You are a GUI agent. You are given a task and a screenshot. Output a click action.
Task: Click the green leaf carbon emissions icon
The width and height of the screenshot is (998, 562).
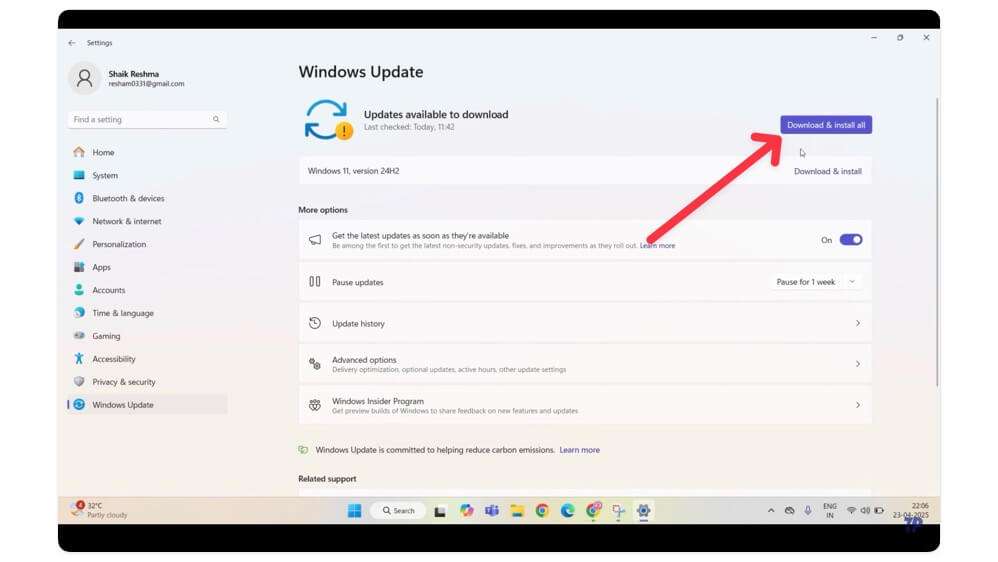click(x=304, y=450)
